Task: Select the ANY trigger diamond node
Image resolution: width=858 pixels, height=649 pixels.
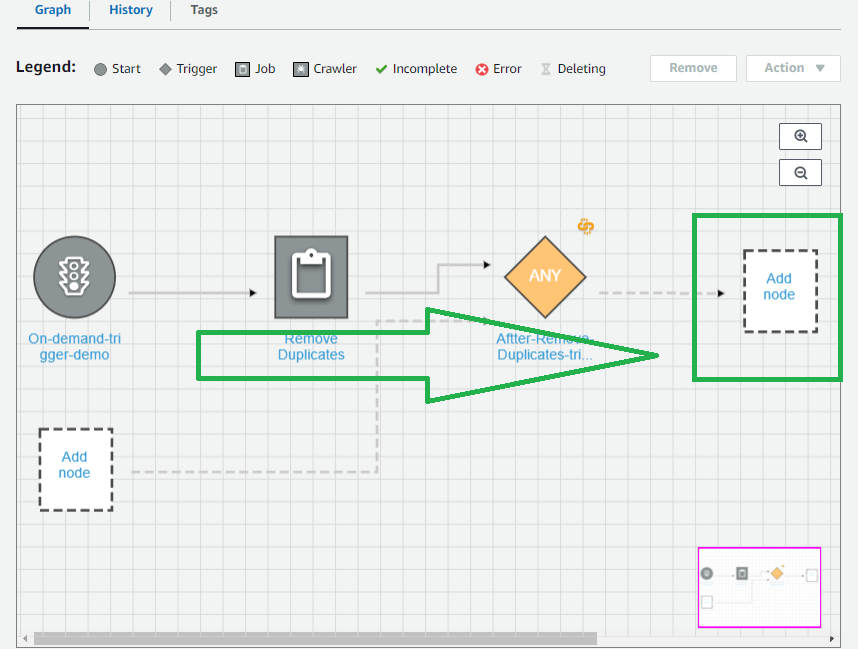Action: [545, 277]
